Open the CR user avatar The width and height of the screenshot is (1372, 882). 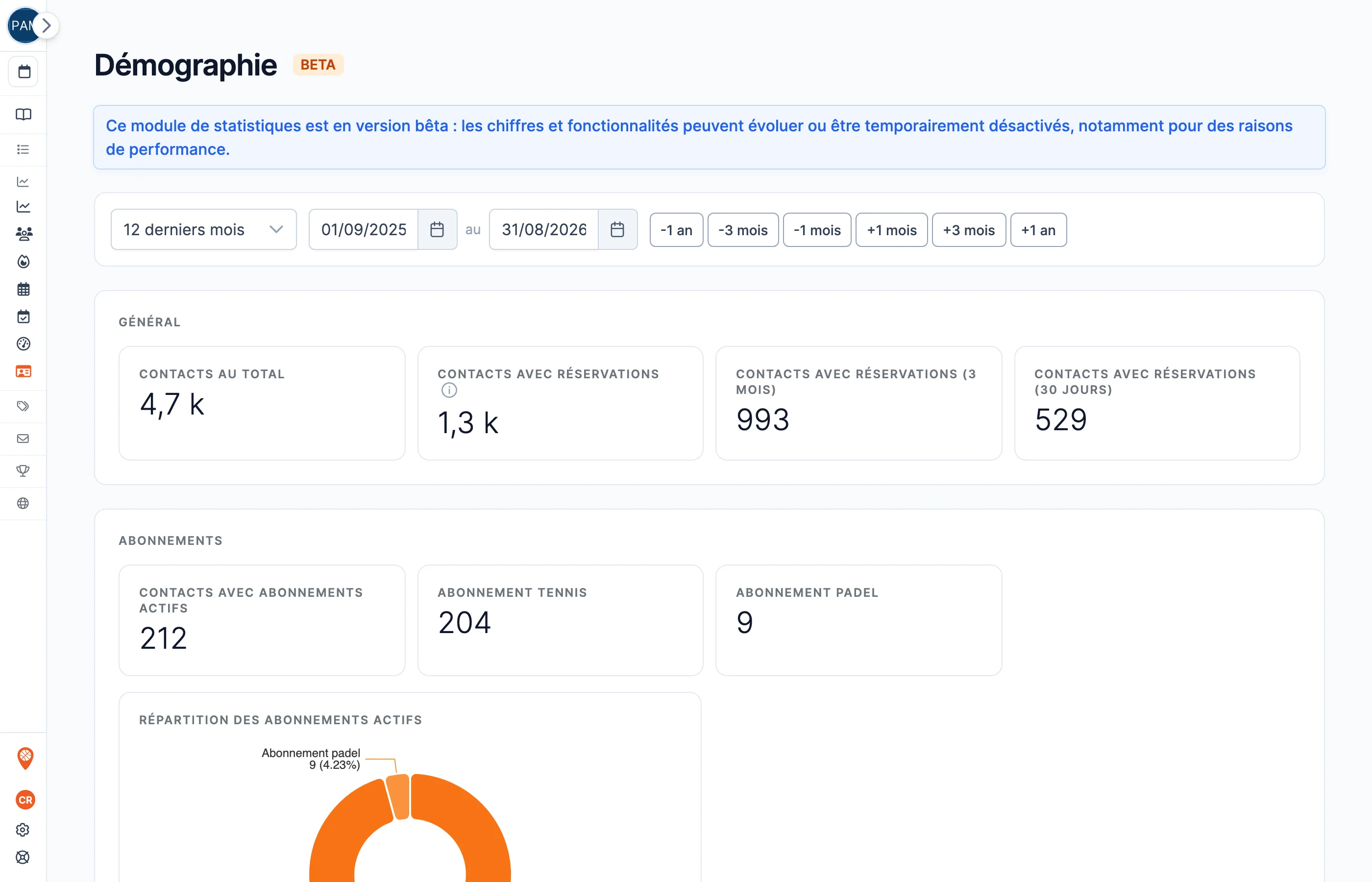(x=25, y=800)
